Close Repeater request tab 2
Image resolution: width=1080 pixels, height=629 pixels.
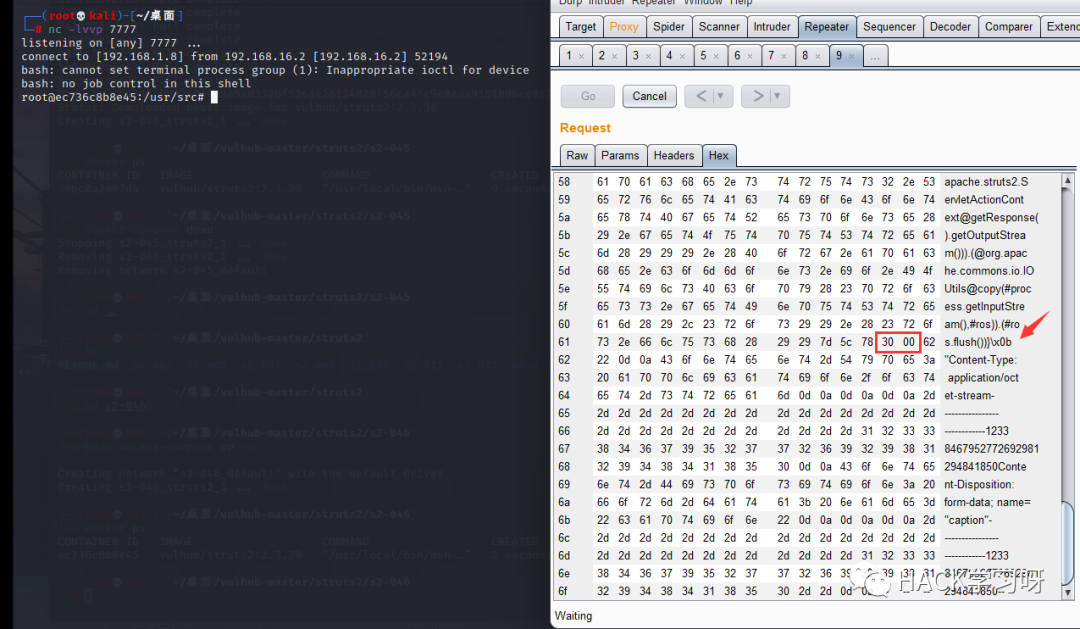click(614, 56)
